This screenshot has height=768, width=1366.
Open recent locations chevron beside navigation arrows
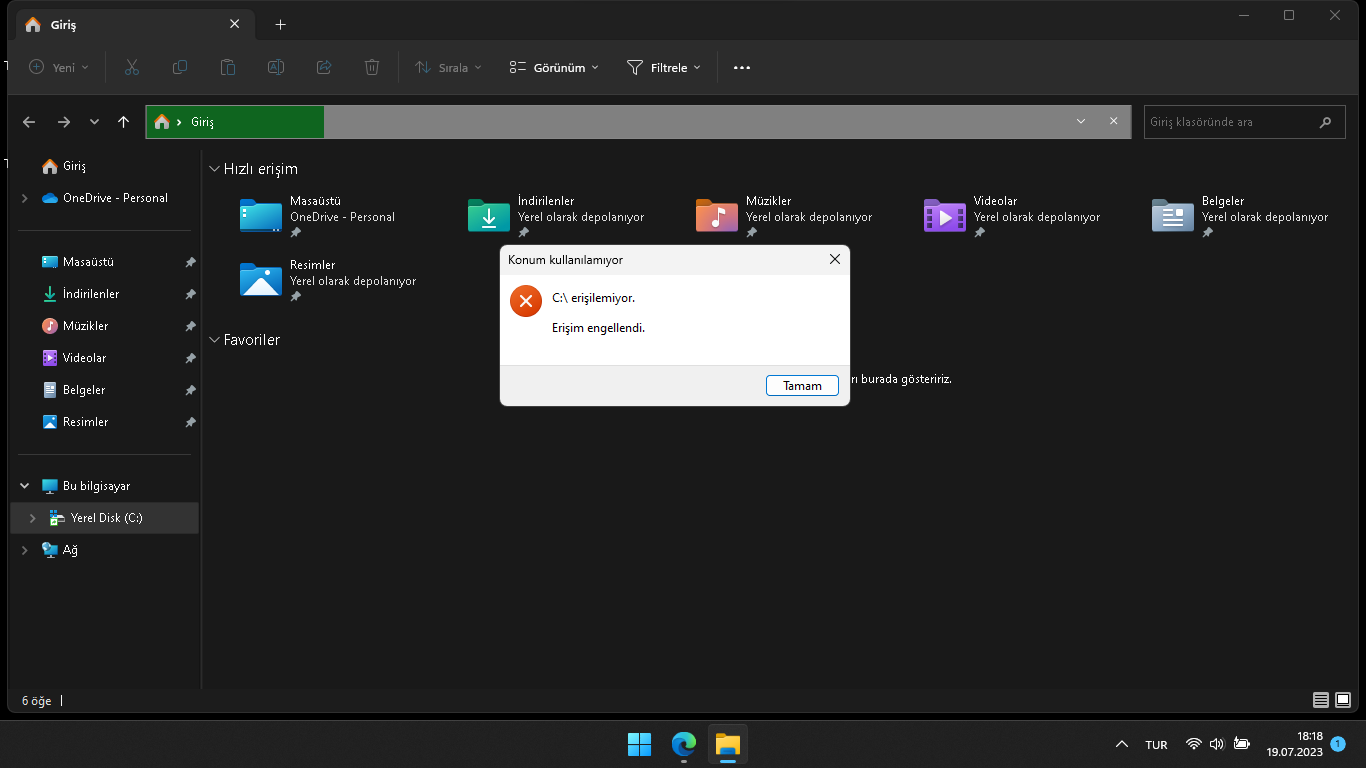(x=94, y=122)
